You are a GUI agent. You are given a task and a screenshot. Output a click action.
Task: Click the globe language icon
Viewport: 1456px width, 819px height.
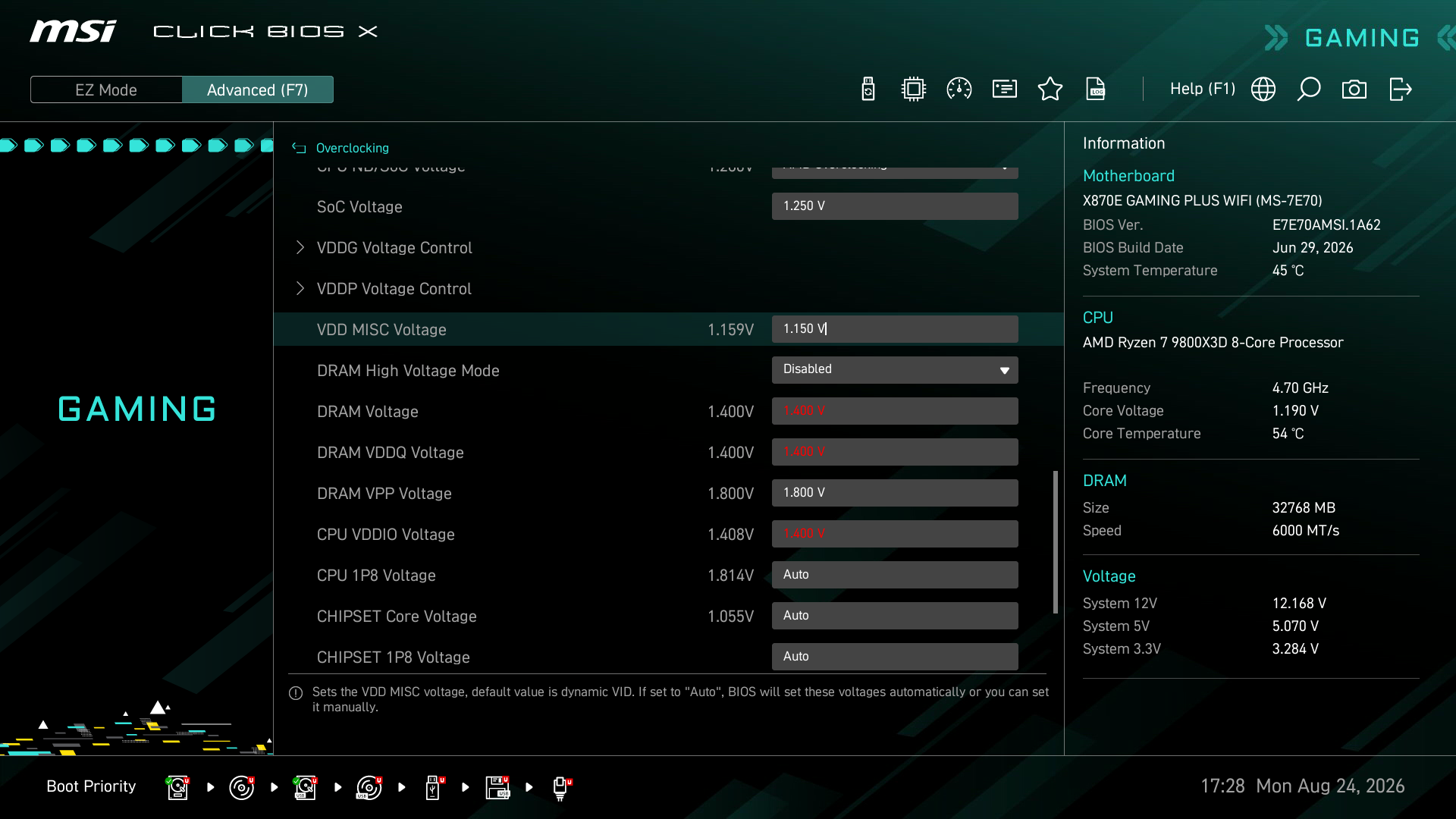1263,89
